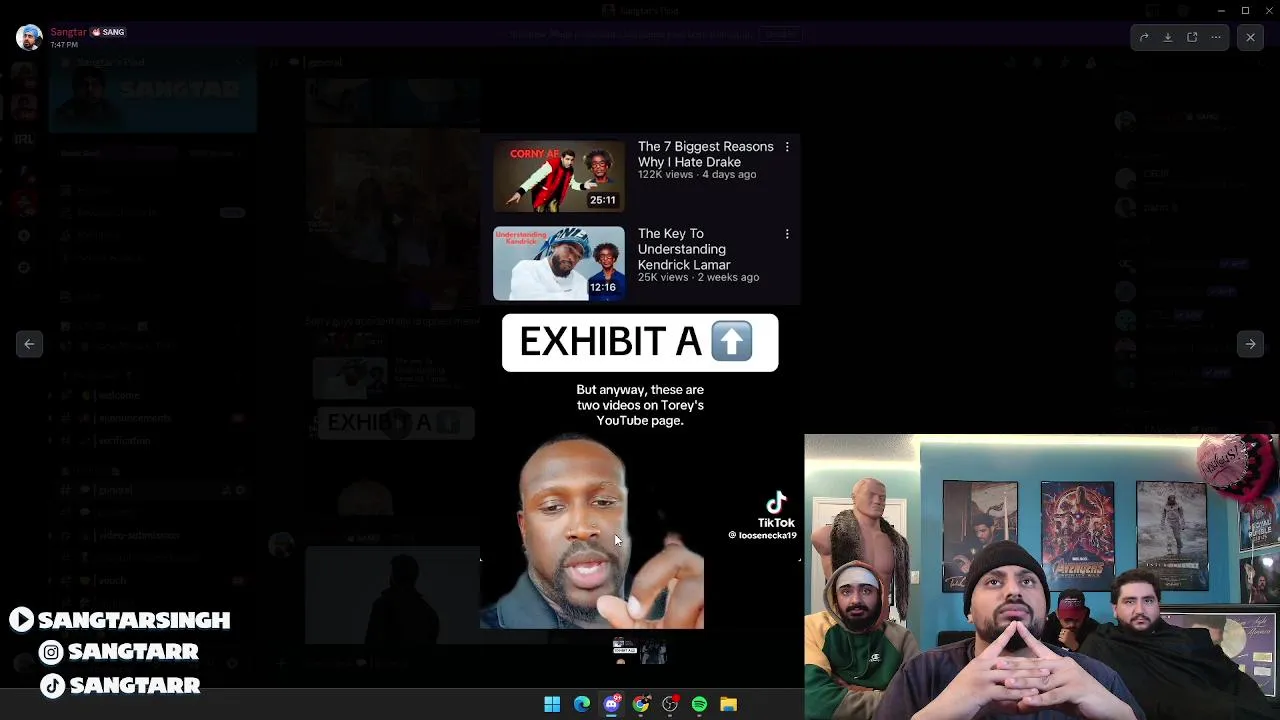Go to the next media item
The width and height of the screenshot is (1280, 720).
coord(1250,344)
